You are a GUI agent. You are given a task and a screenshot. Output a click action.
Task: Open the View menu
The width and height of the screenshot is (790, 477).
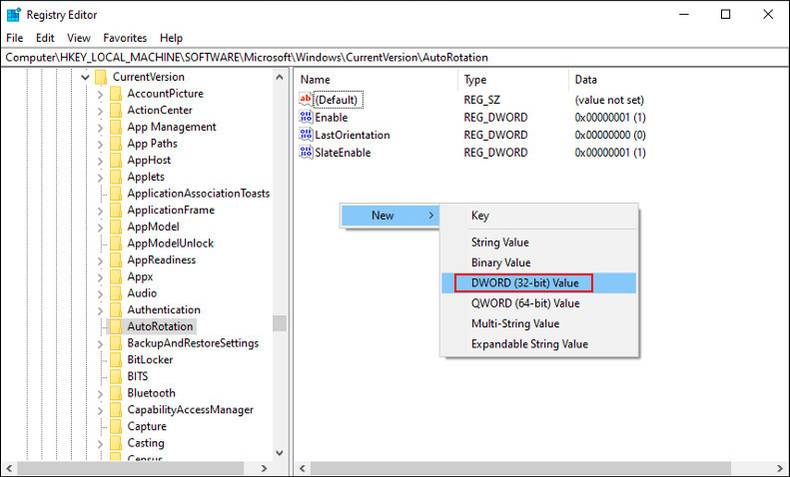pos(79,38)
